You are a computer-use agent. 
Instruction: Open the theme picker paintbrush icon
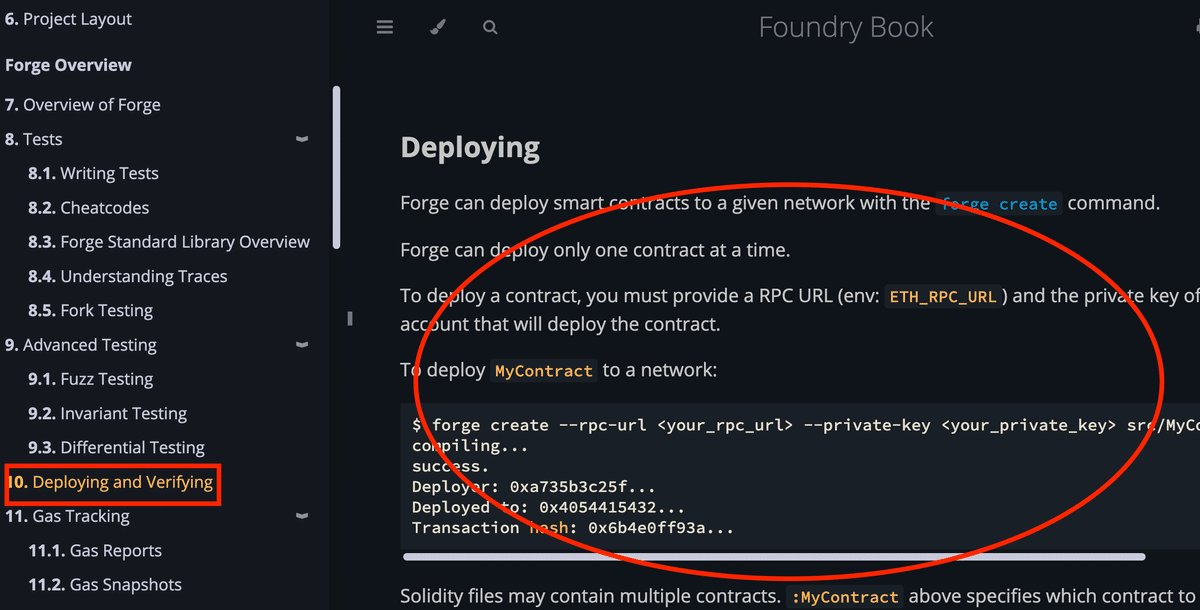[x=438, y=27]
